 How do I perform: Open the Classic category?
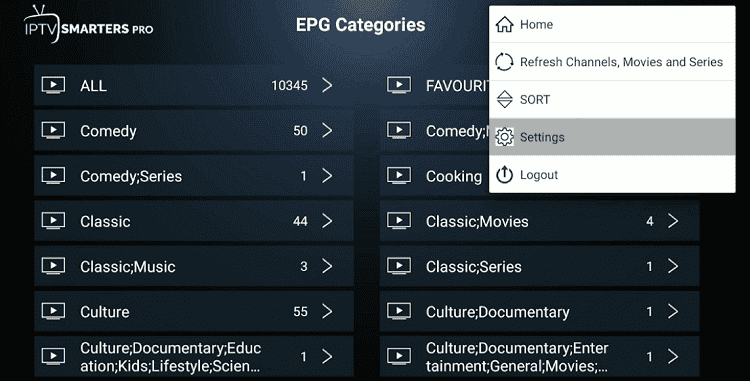(194, 221)
